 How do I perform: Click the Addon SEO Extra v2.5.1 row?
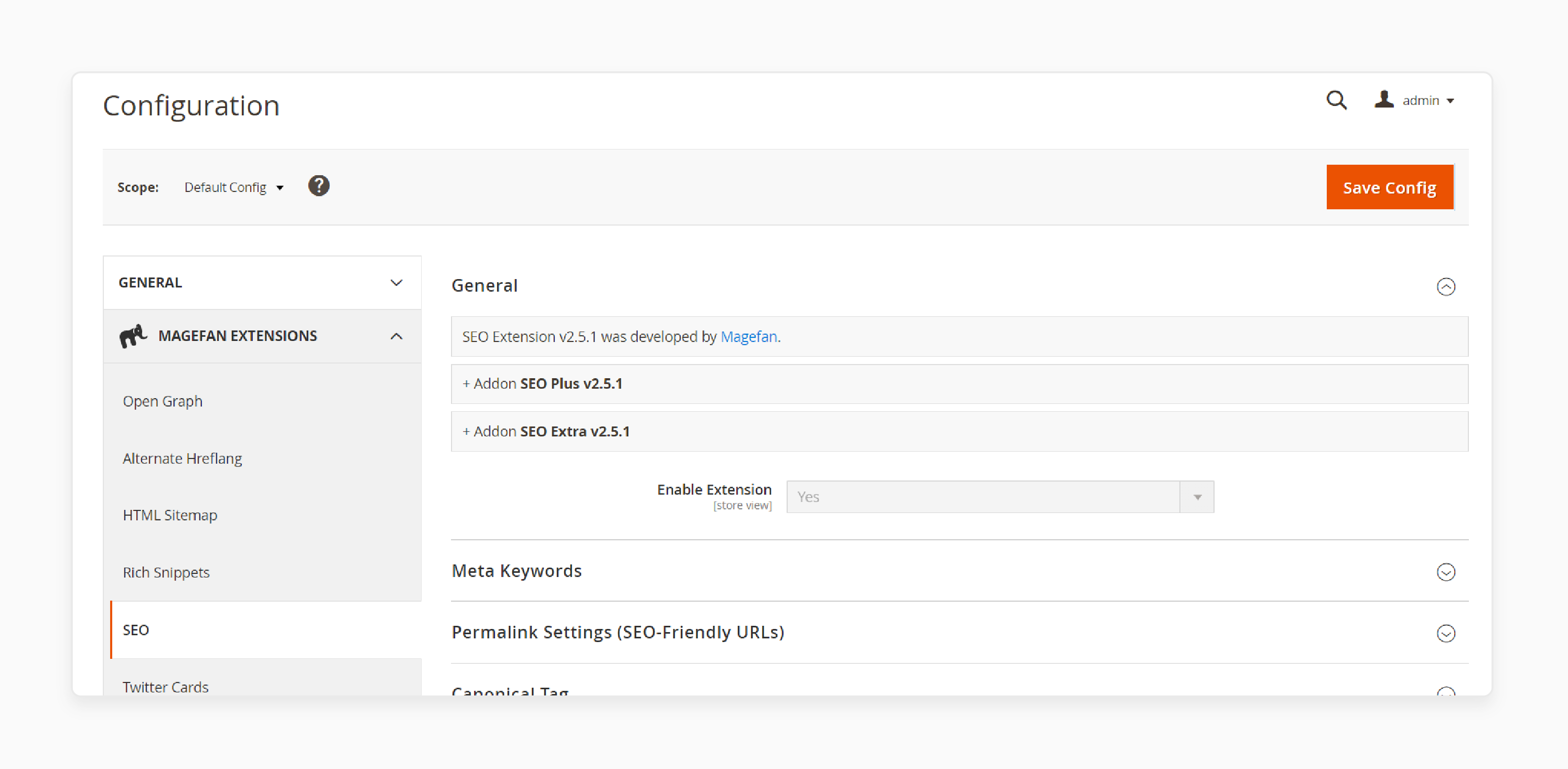pos(959,431)
